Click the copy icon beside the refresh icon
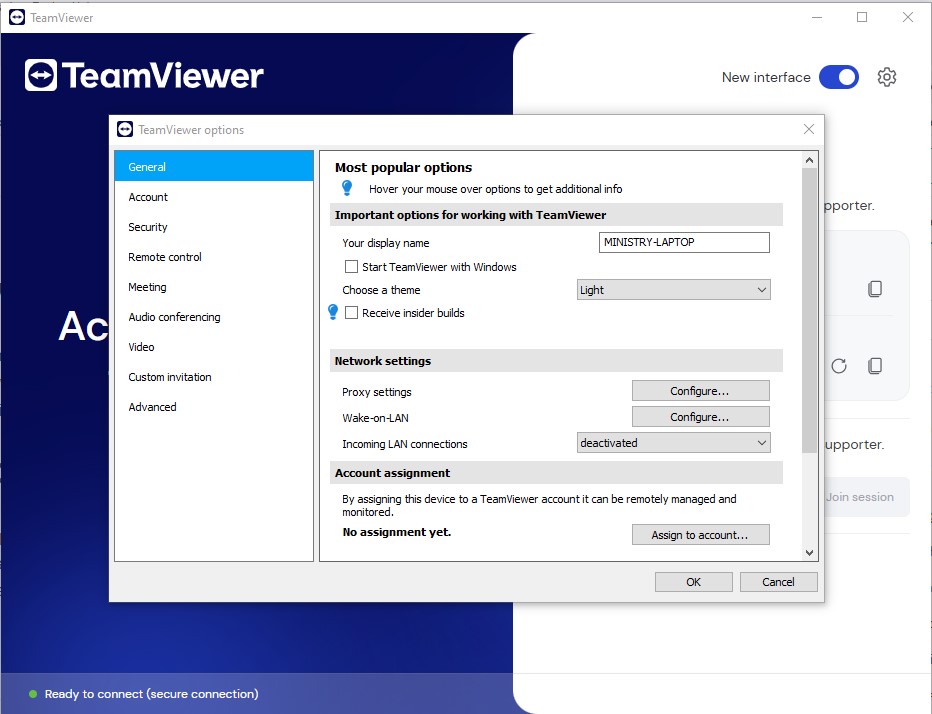 (x=875, y=366)
